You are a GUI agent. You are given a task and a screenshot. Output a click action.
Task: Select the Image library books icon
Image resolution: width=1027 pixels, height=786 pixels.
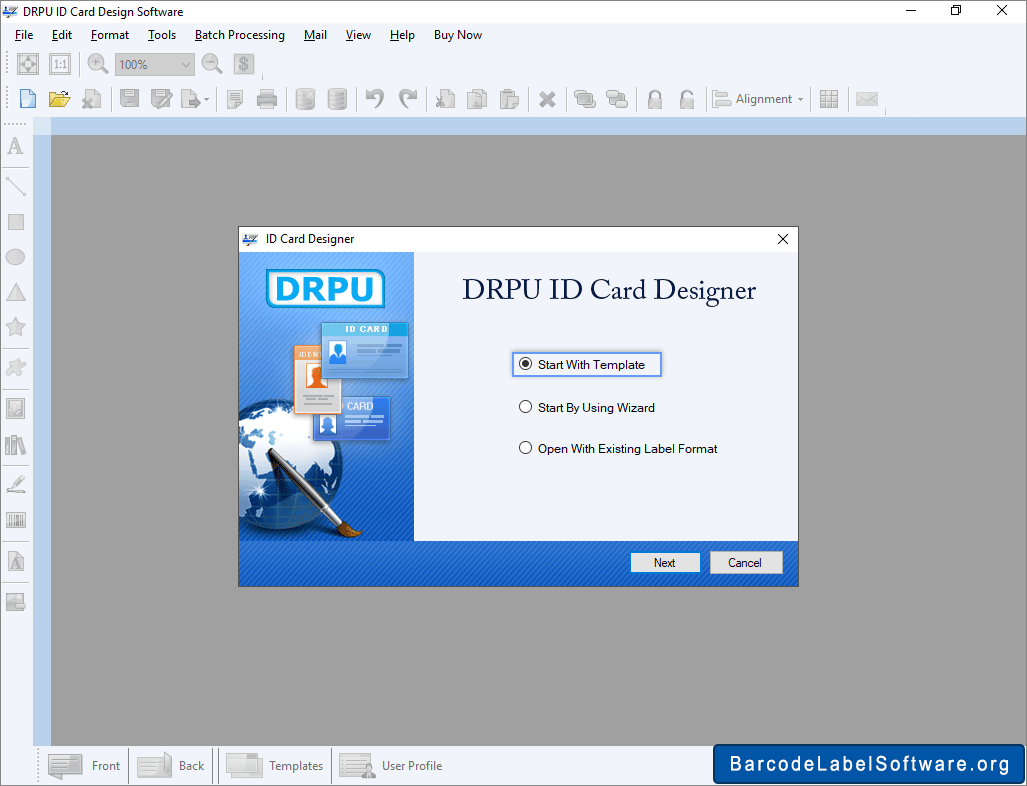[x=16, y=445]
